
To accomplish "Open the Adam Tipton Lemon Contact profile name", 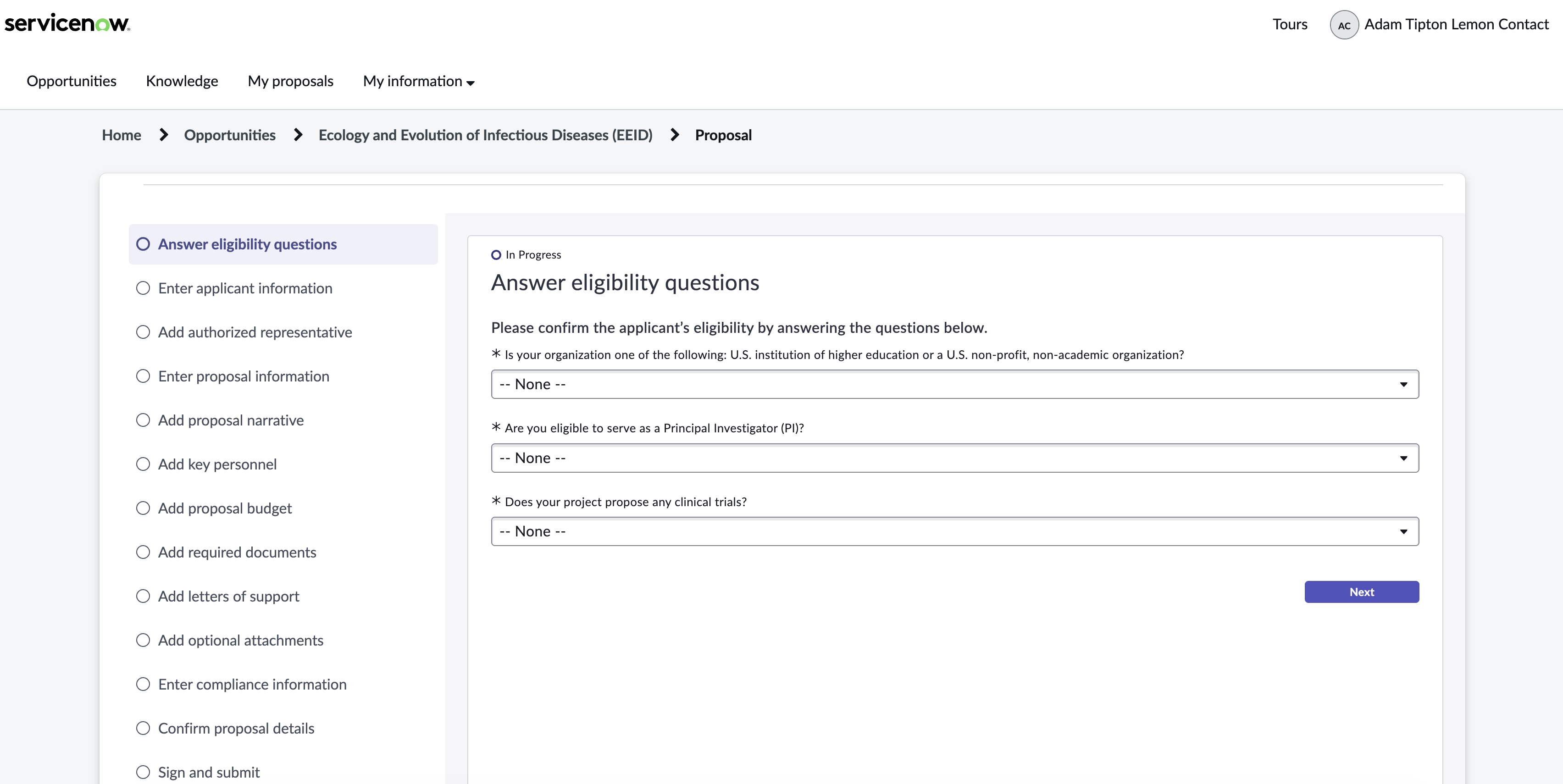I will click(1456, 24).
